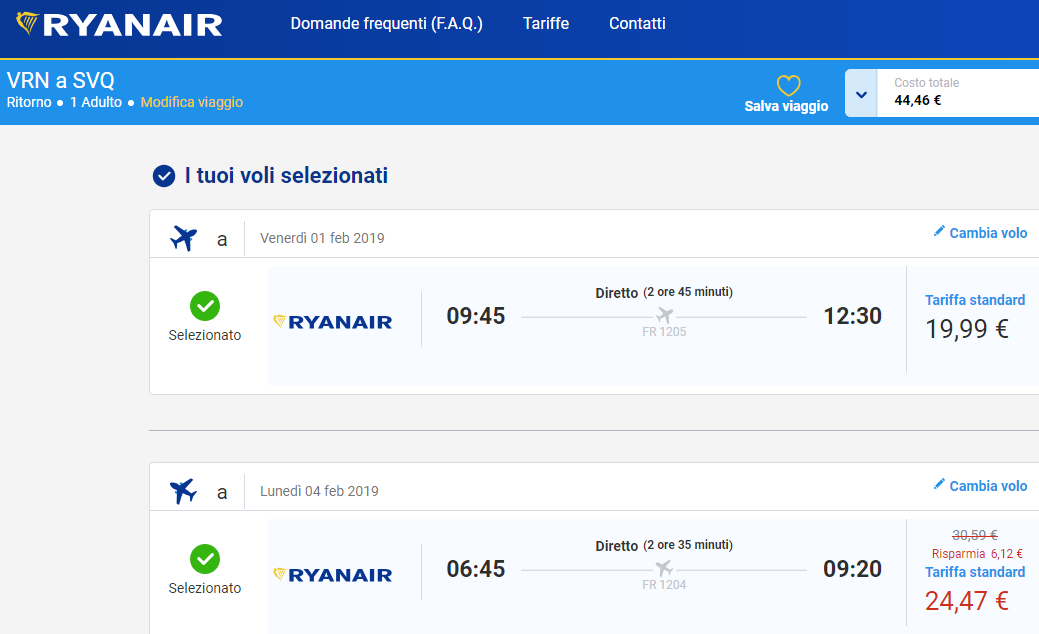
Task: Open the Contatti menu item
Action: pyautogui.click(x=637, y=24)
